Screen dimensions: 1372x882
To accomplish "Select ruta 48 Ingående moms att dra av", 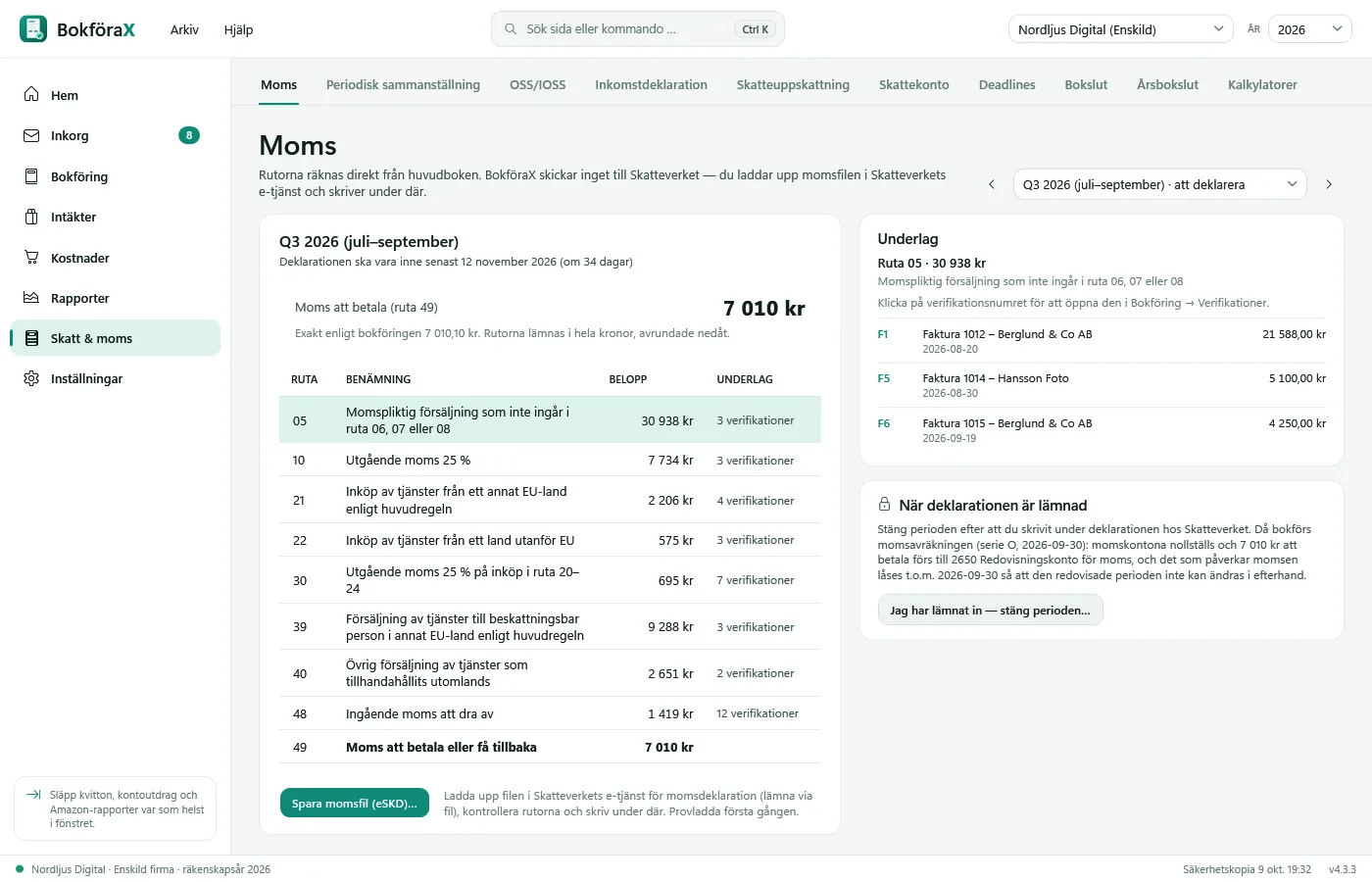I will click(x=550, y=714).
